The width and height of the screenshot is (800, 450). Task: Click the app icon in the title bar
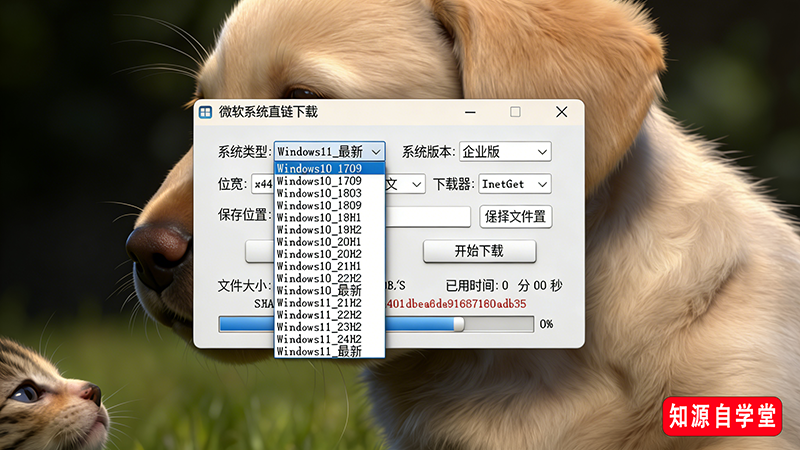[x=205, y=112]
